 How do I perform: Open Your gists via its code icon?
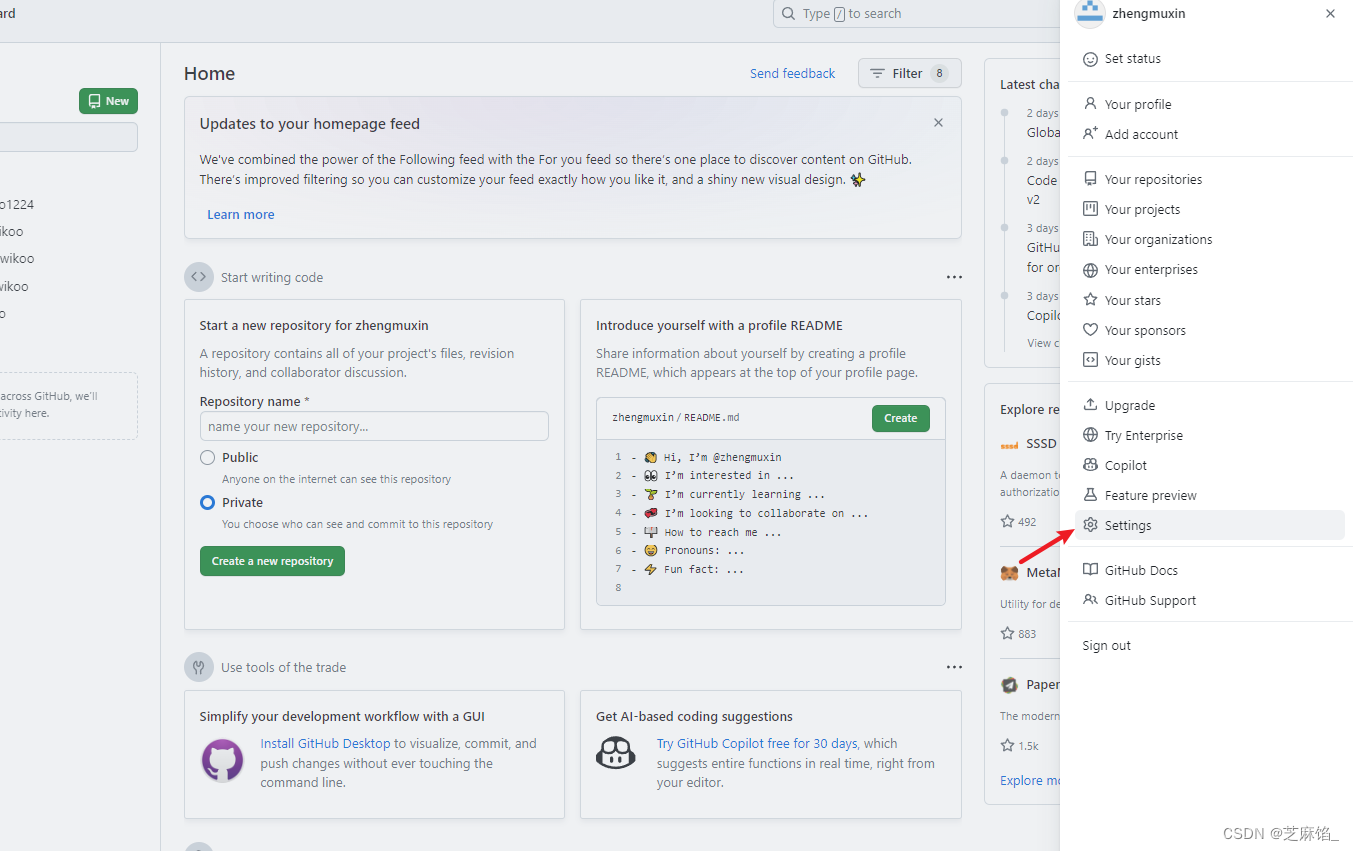tap(1090, 360)
